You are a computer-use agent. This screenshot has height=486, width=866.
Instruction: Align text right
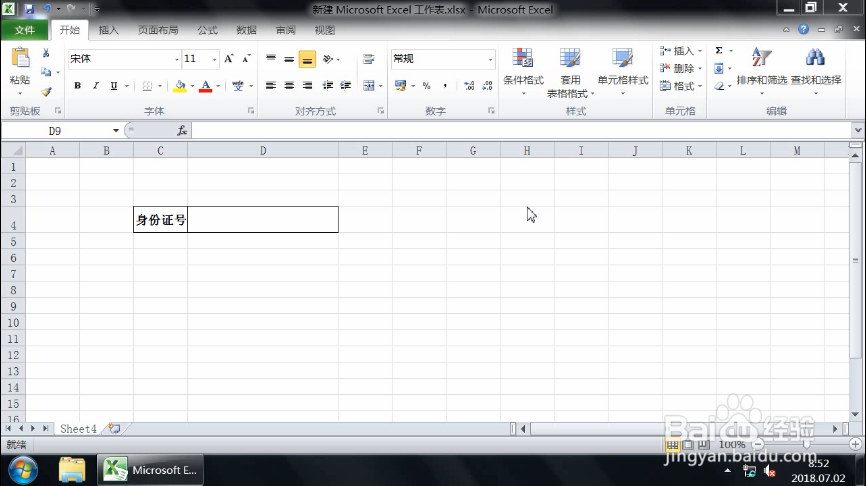click(x=307, y=86)
